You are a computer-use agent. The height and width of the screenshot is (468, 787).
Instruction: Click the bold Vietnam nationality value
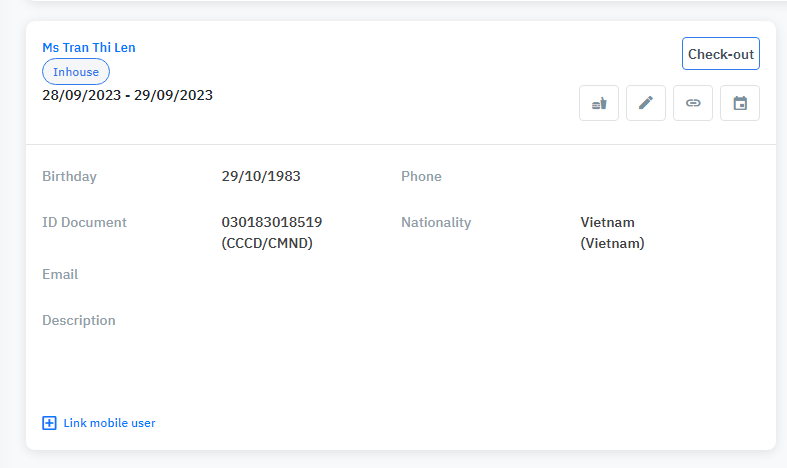607,222
